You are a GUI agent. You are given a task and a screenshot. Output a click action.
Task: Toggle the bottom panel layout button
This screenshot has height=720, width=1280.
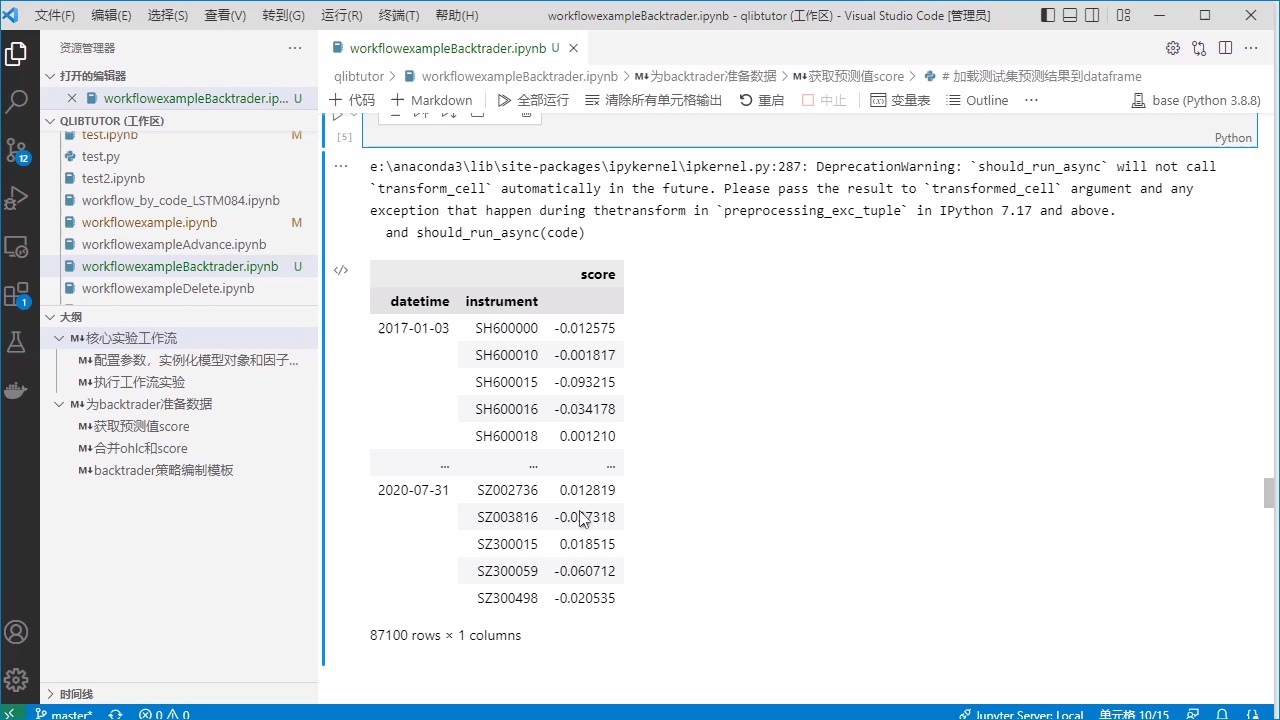point(1071,15)
